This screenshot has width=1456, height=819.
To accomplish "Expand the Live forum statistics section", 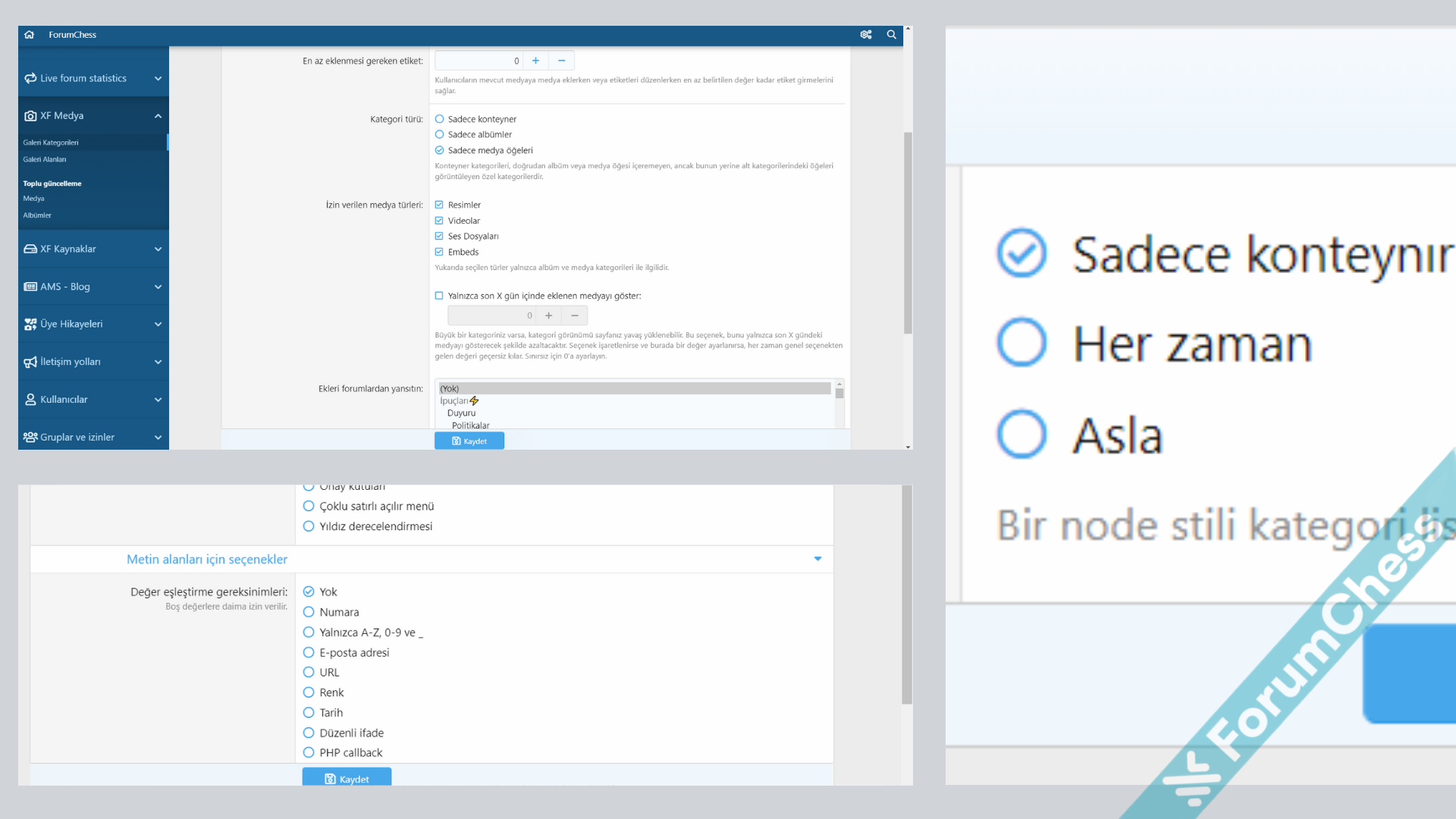I will pyautogui.click(x=158, y=78).
